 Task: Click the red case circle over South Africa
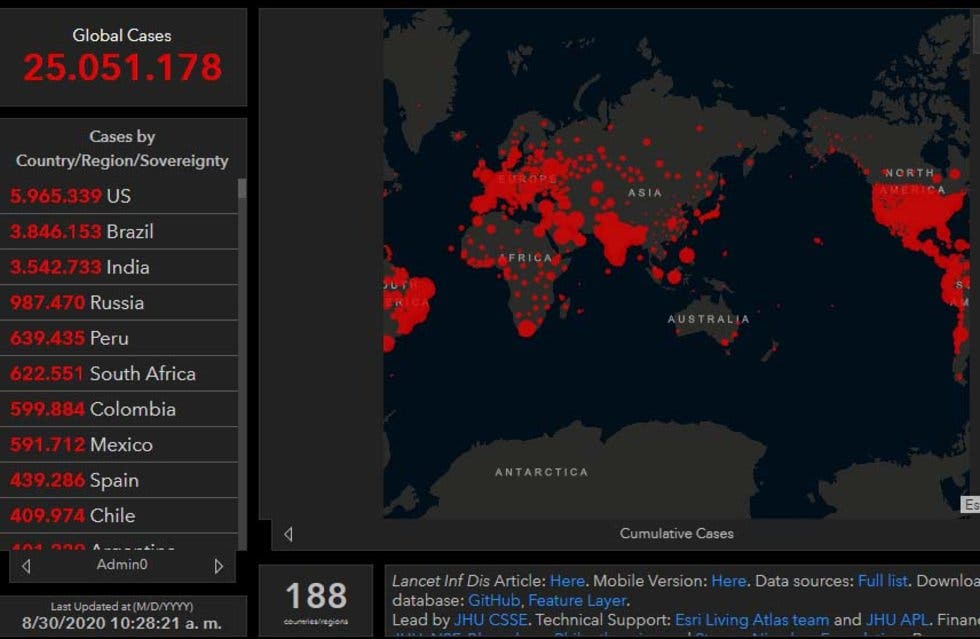pos(527,327)
